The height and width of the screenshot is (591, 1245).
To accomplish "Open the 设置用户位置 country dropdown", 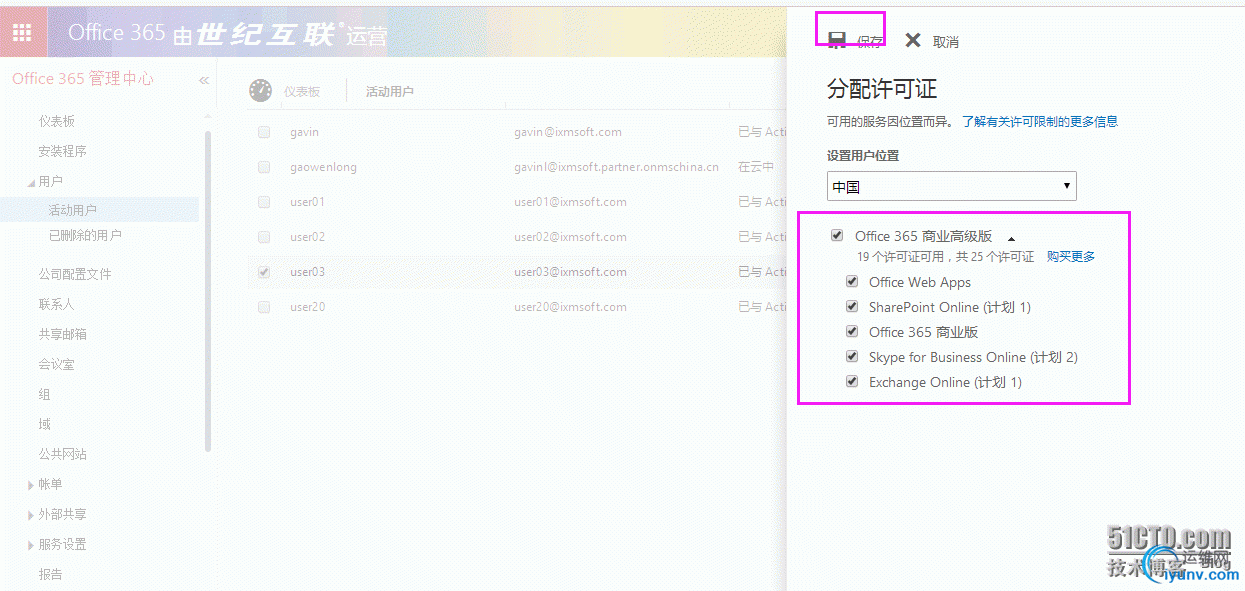I will click(x=951, y=186).
